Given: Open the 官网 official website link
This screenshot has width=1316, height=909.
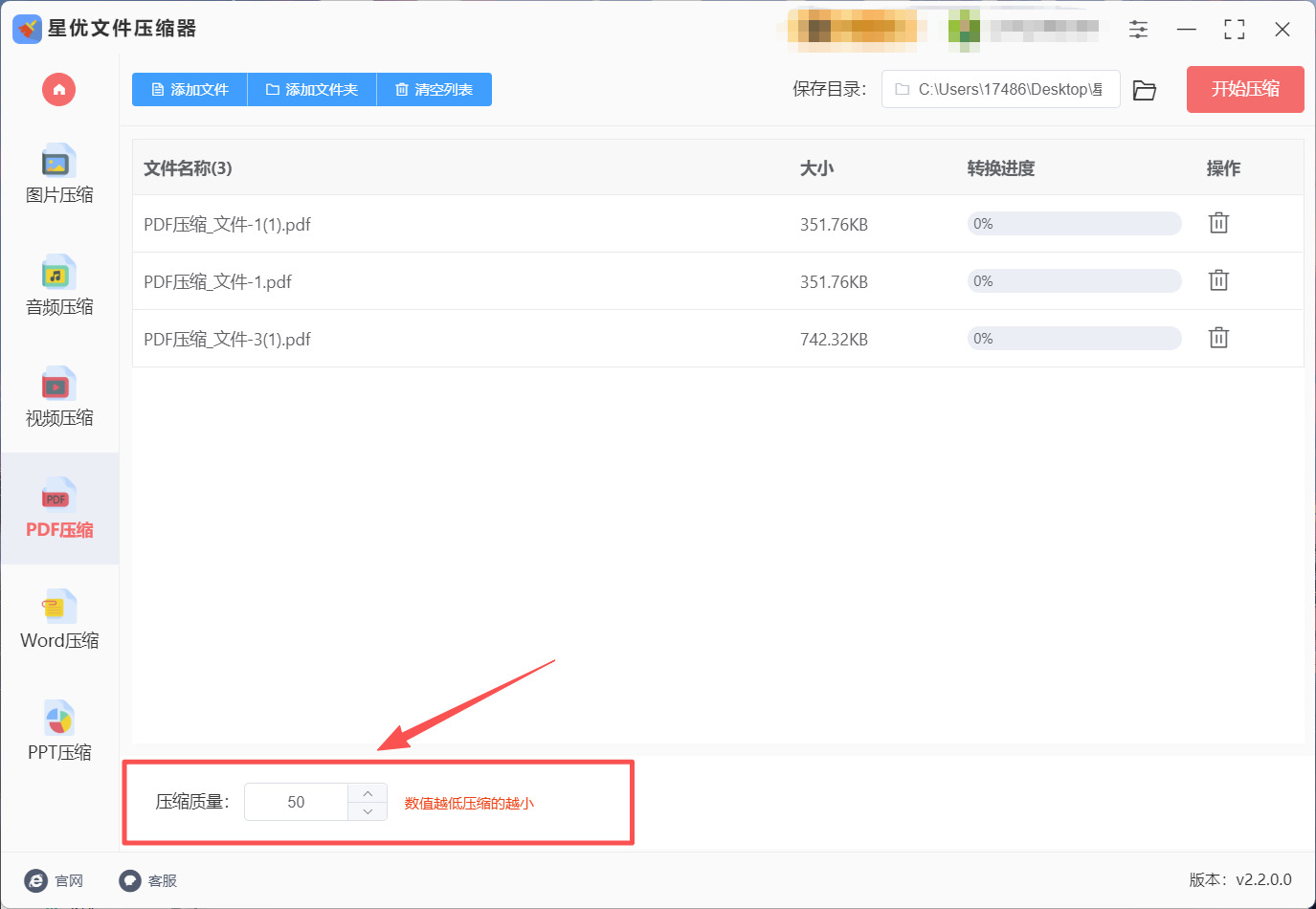Looking at the screenshot, I should pos(55,880).
